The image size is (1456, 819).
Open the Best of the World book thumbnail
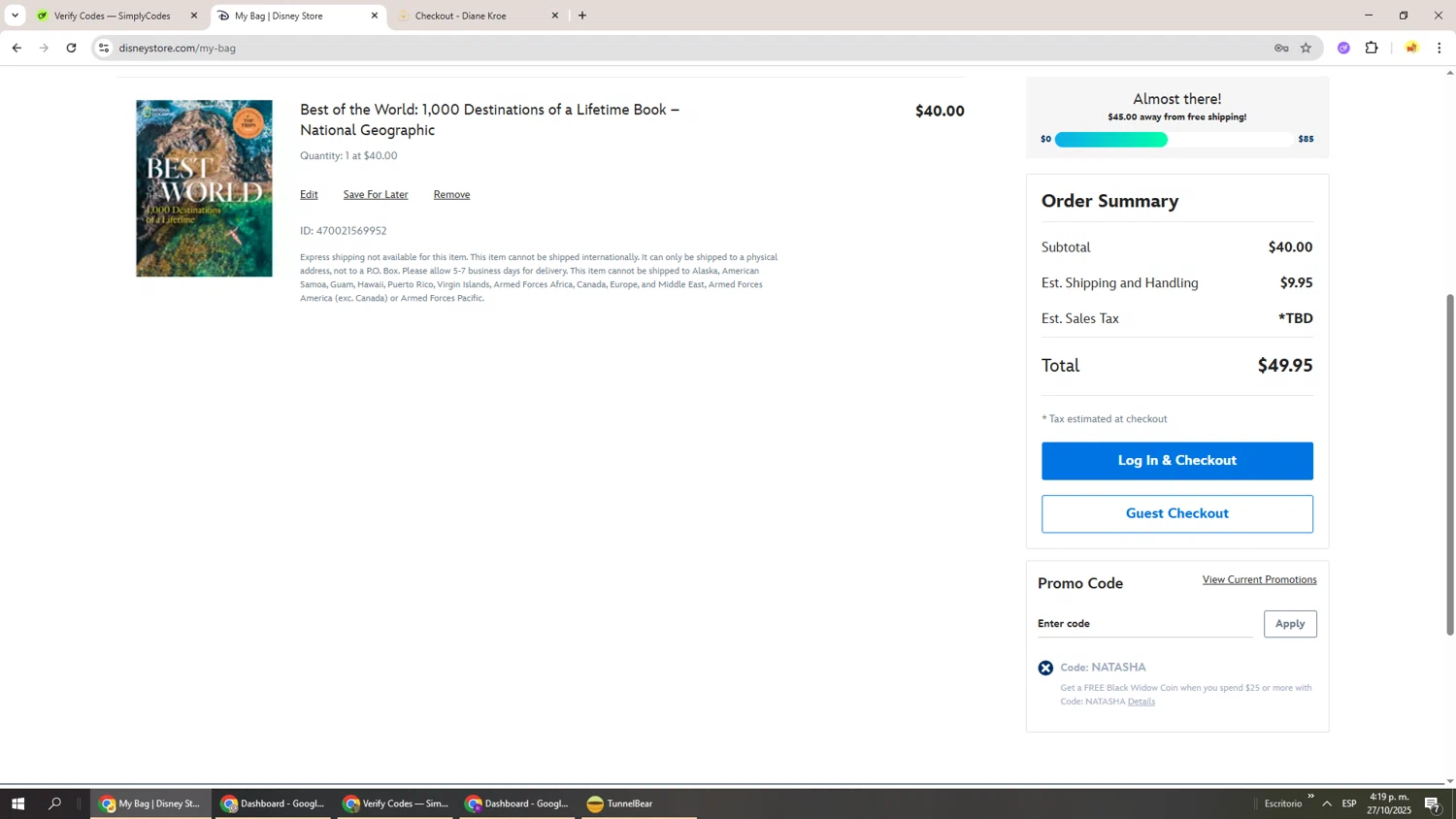coord(204,188)
